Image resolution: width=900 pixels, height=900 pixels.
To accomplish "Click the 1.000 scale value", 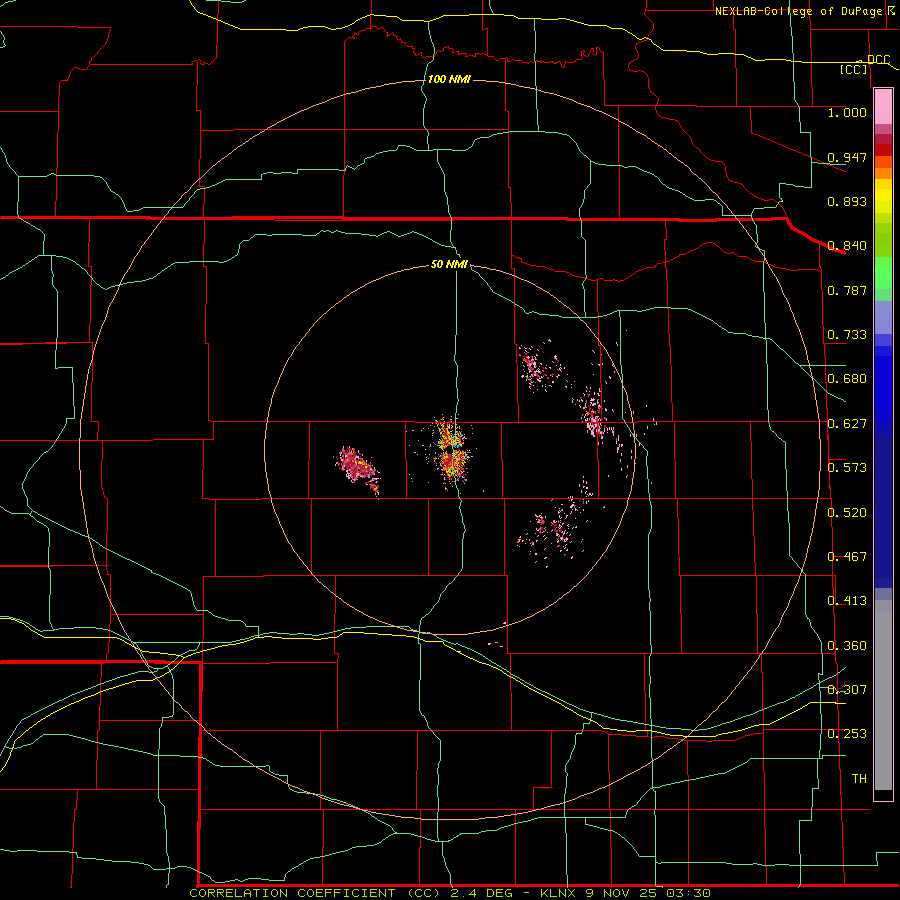I will [x=847, y=112].
